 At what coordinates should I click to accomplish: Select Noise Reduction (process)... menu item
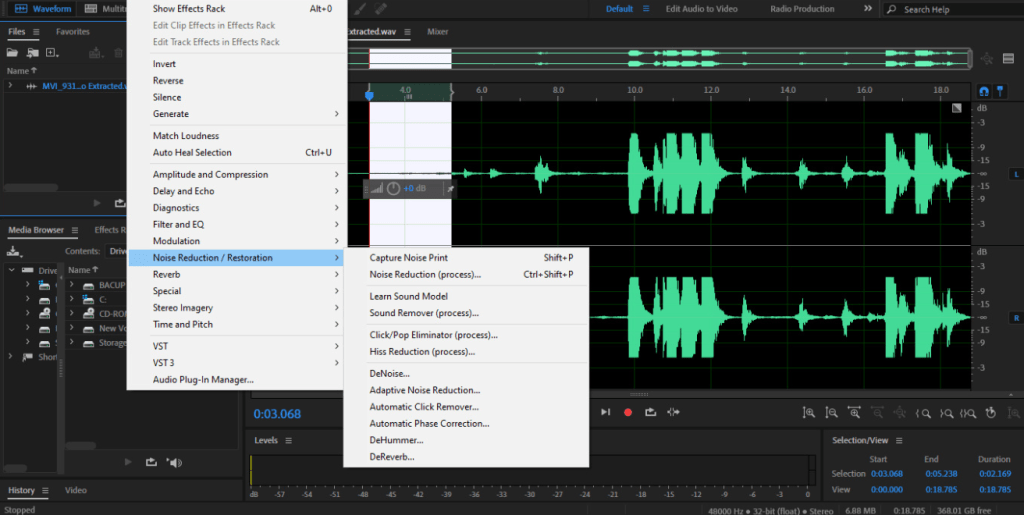coord(425,274)
